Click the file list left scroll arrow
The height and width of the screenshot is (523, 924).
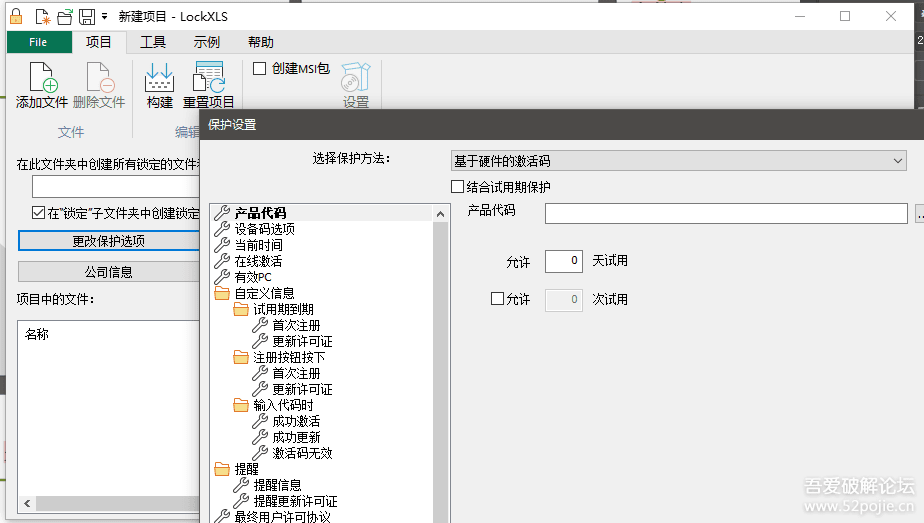click(27, 504)
